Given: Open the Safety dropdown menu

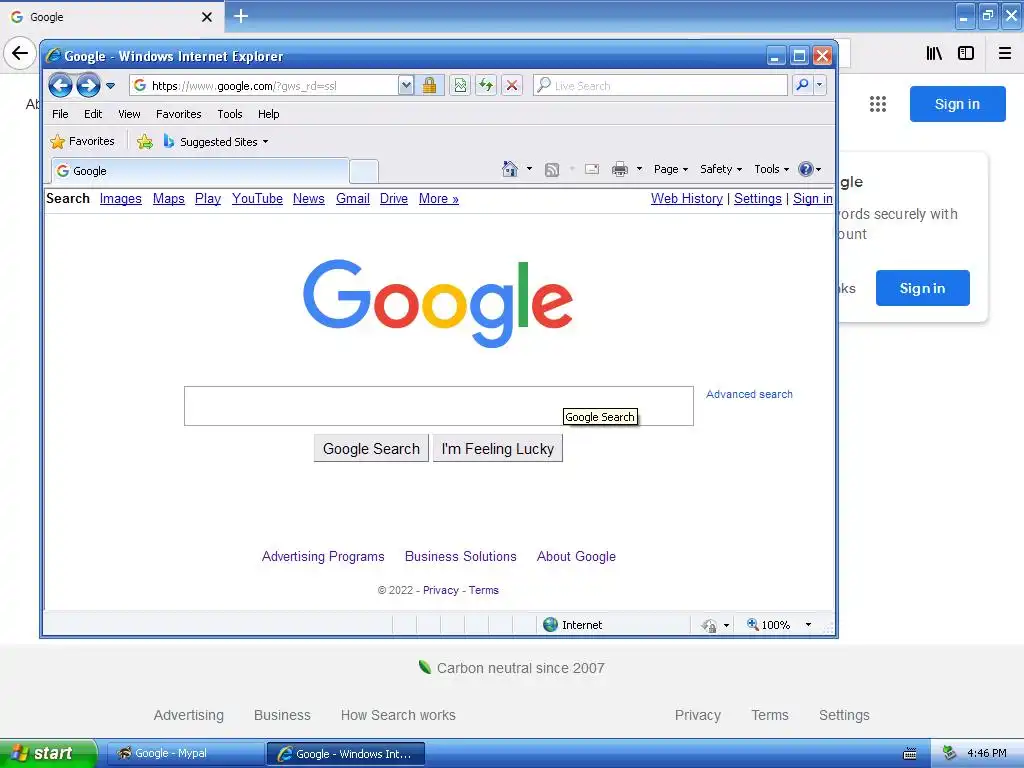Looking at the screenshot, I should pyautogui.click(x=721, y=169).
